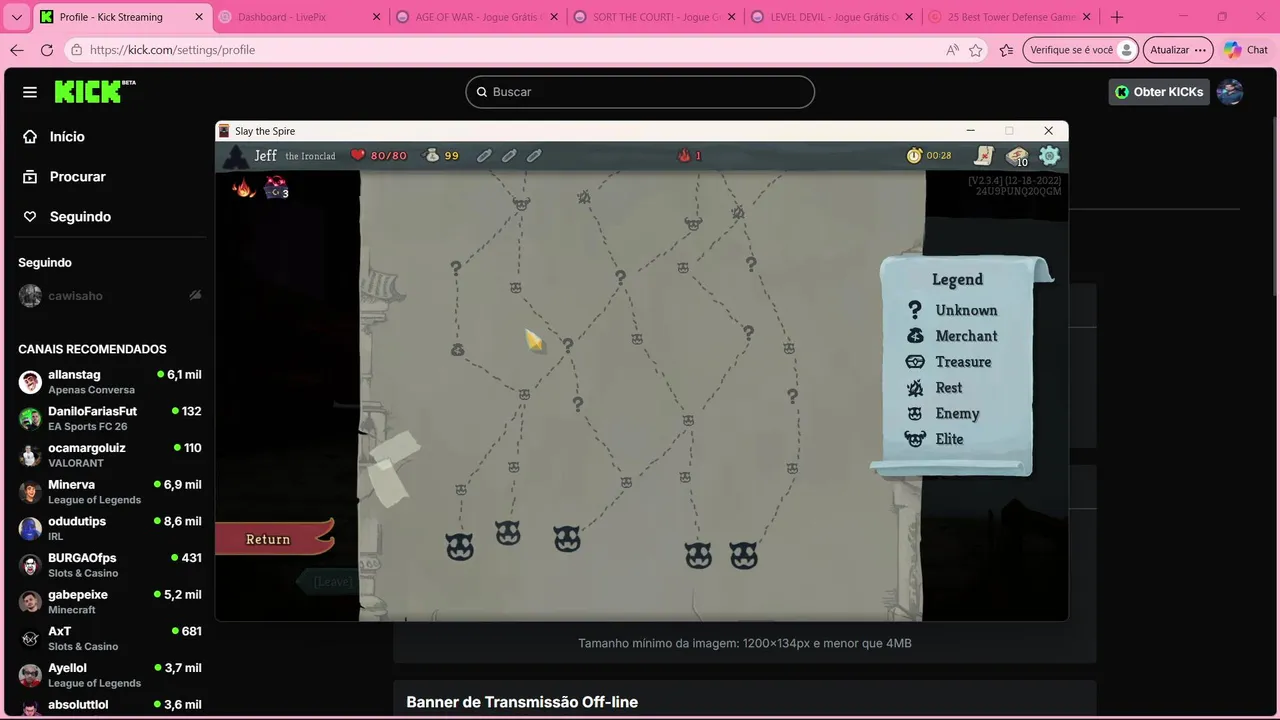1280x720 pixels.
Task: Click the floor flame indicator showing 1
Action: pos(684,155)
